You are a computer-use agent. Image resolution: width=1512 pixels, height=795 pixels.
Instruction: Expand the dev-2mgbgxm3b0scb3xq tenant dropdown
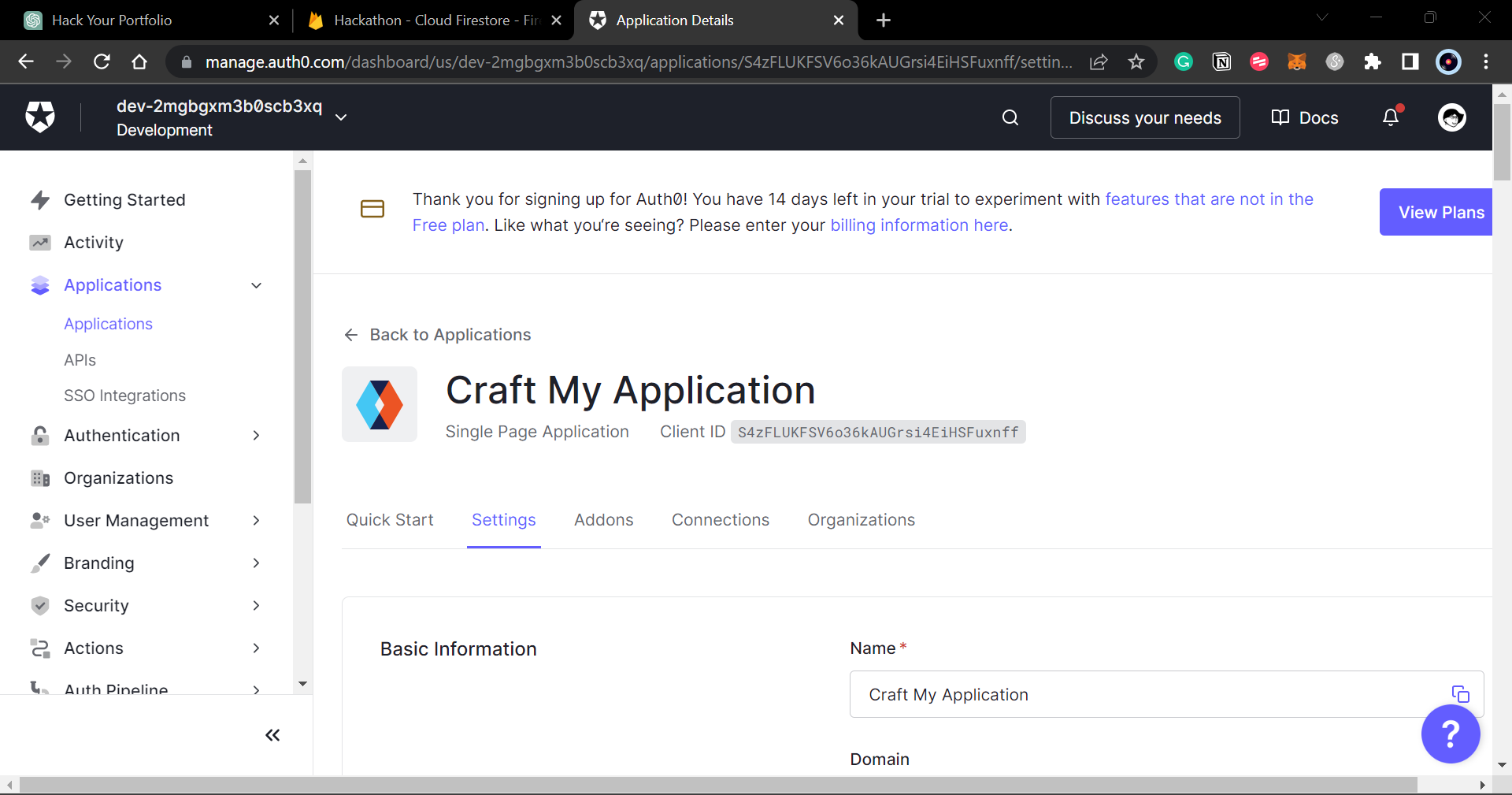[x=340, y=117]
